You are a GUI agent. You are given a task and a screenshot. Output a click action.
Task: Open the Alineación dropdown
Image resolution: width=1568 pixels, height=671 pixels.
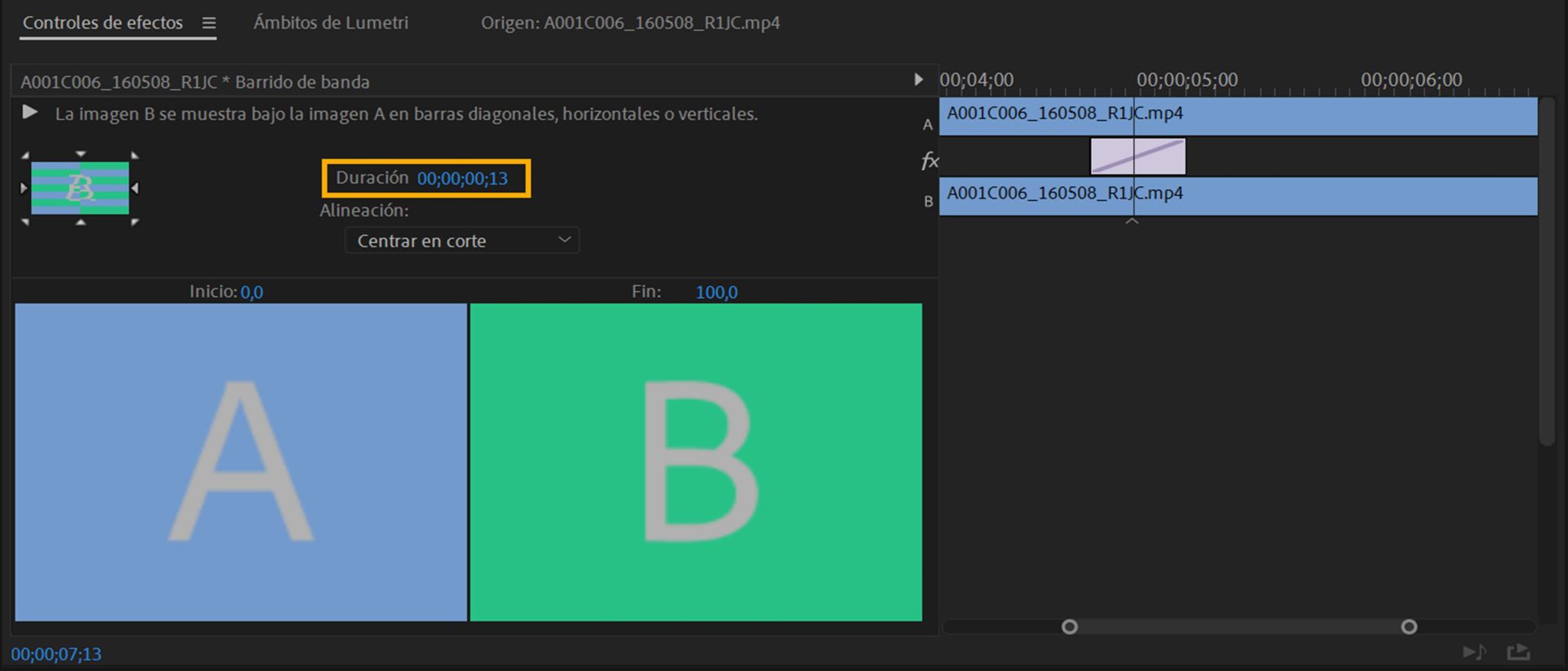(x=462, y=241)
